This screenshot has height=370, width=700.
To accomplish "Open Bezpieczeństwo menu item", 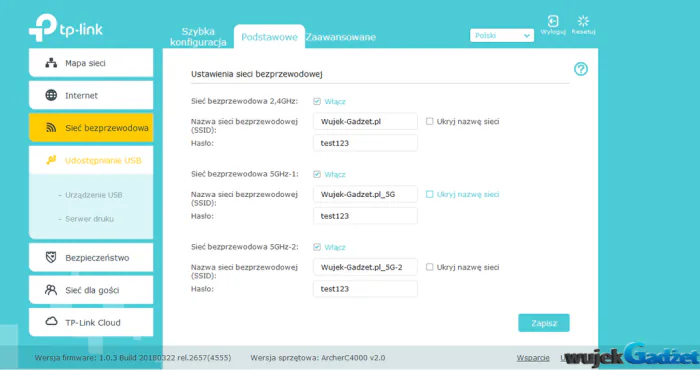I will pyautogui.click(x=91, y=258).
